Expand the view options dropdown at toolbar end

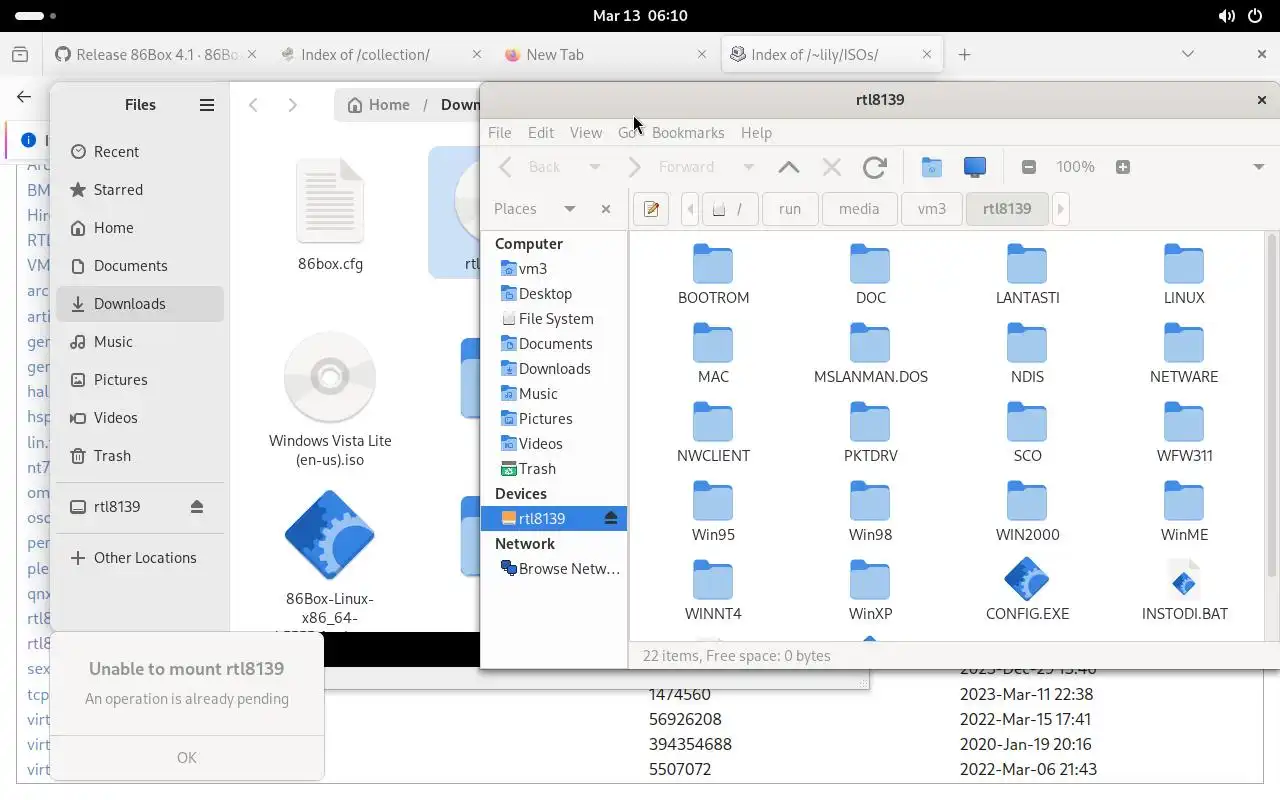click(1259, 167)
